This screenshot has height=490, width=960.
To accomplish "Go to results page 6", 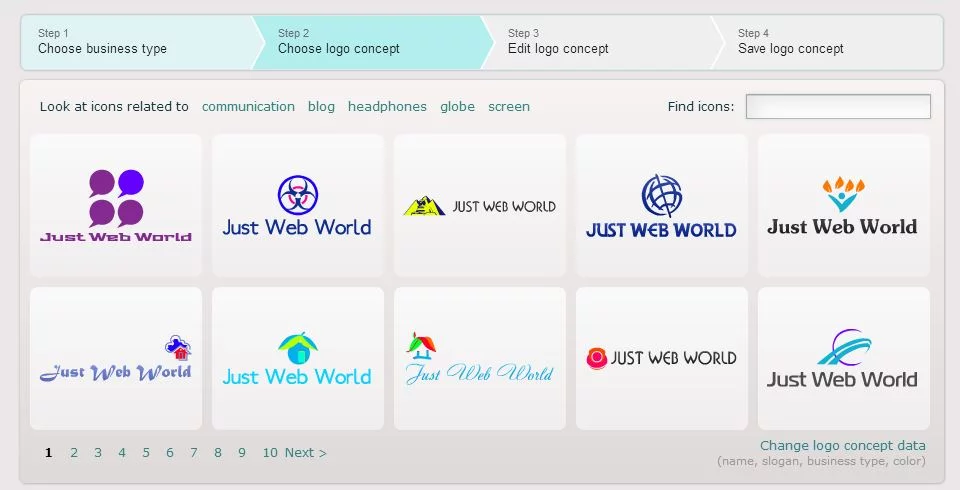I will [x=170, y=453].
